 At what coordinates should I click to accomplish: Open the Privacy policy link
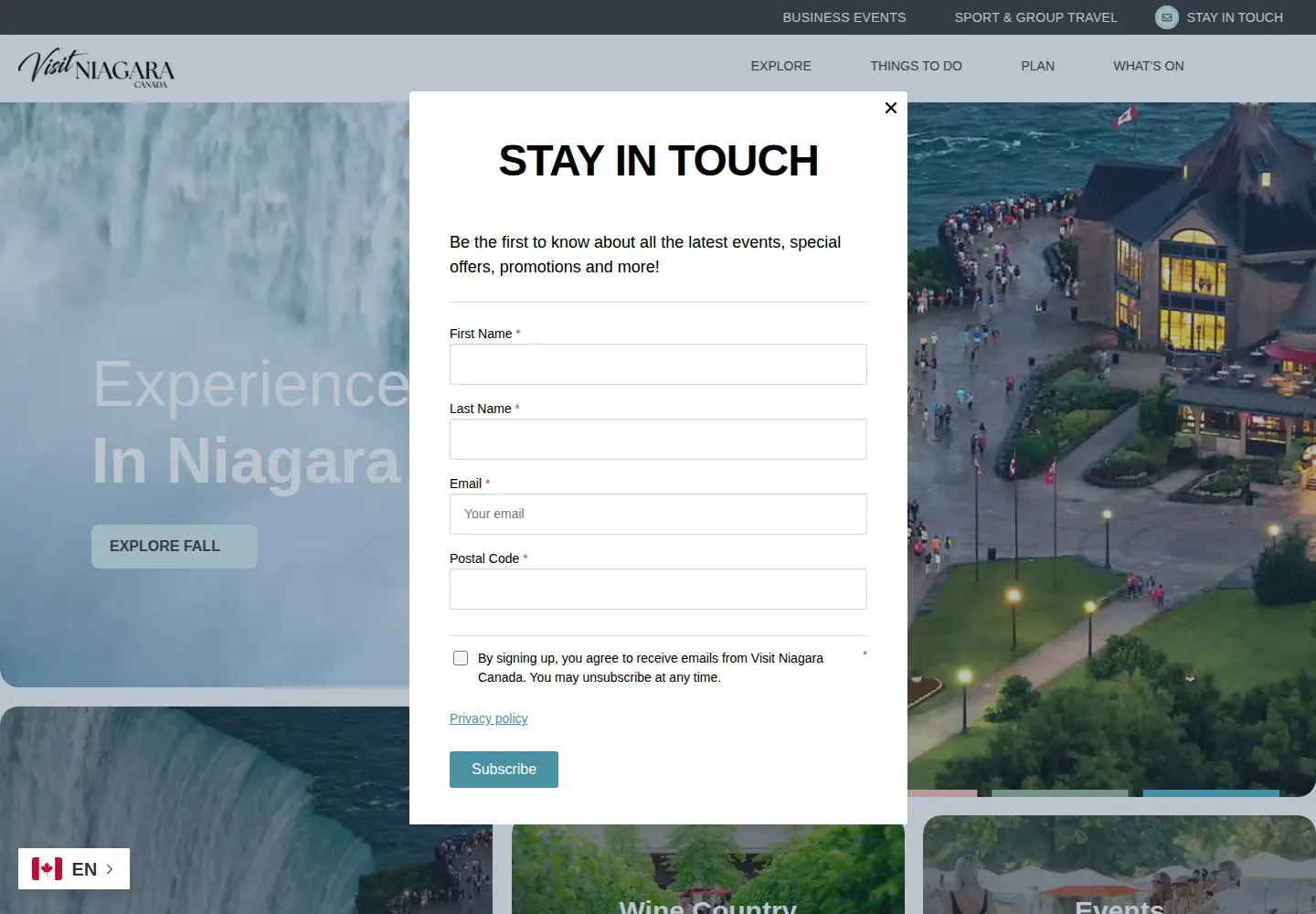click(489, 718)
